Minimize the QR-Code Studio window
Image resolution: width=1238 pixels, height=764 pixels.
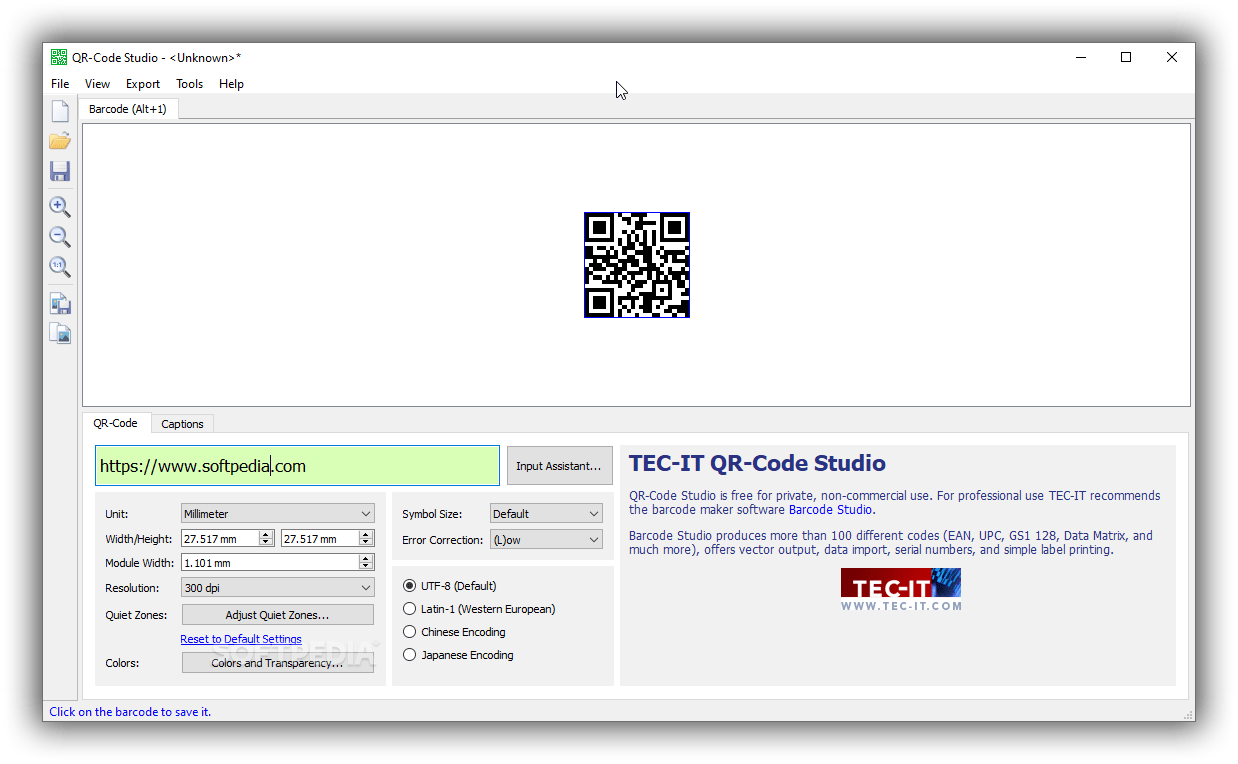[x=1080, y=57]
